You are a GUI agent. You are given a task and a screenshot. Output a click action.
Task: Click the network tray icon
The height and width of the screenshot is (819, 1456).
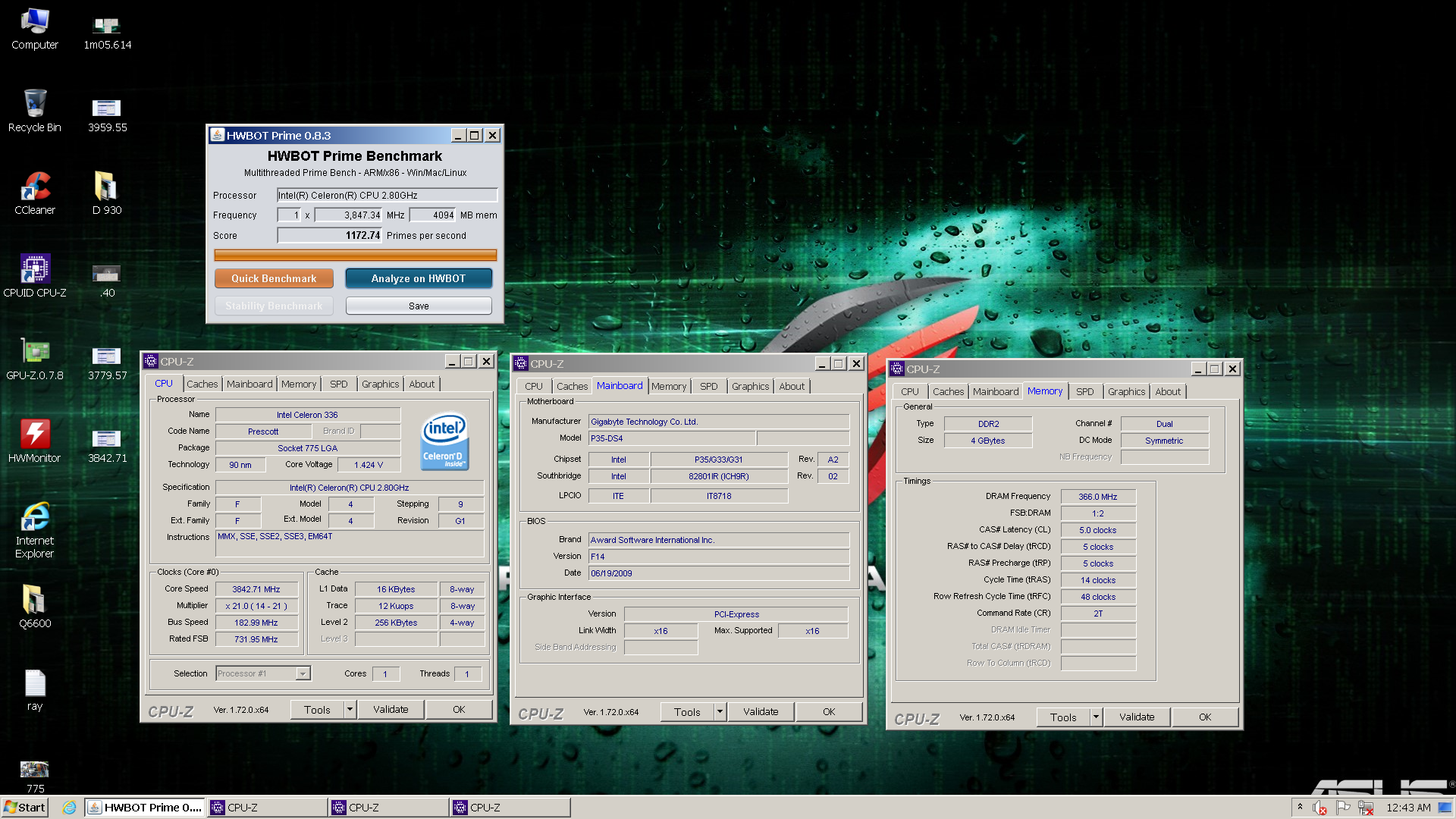point(1366,808)
